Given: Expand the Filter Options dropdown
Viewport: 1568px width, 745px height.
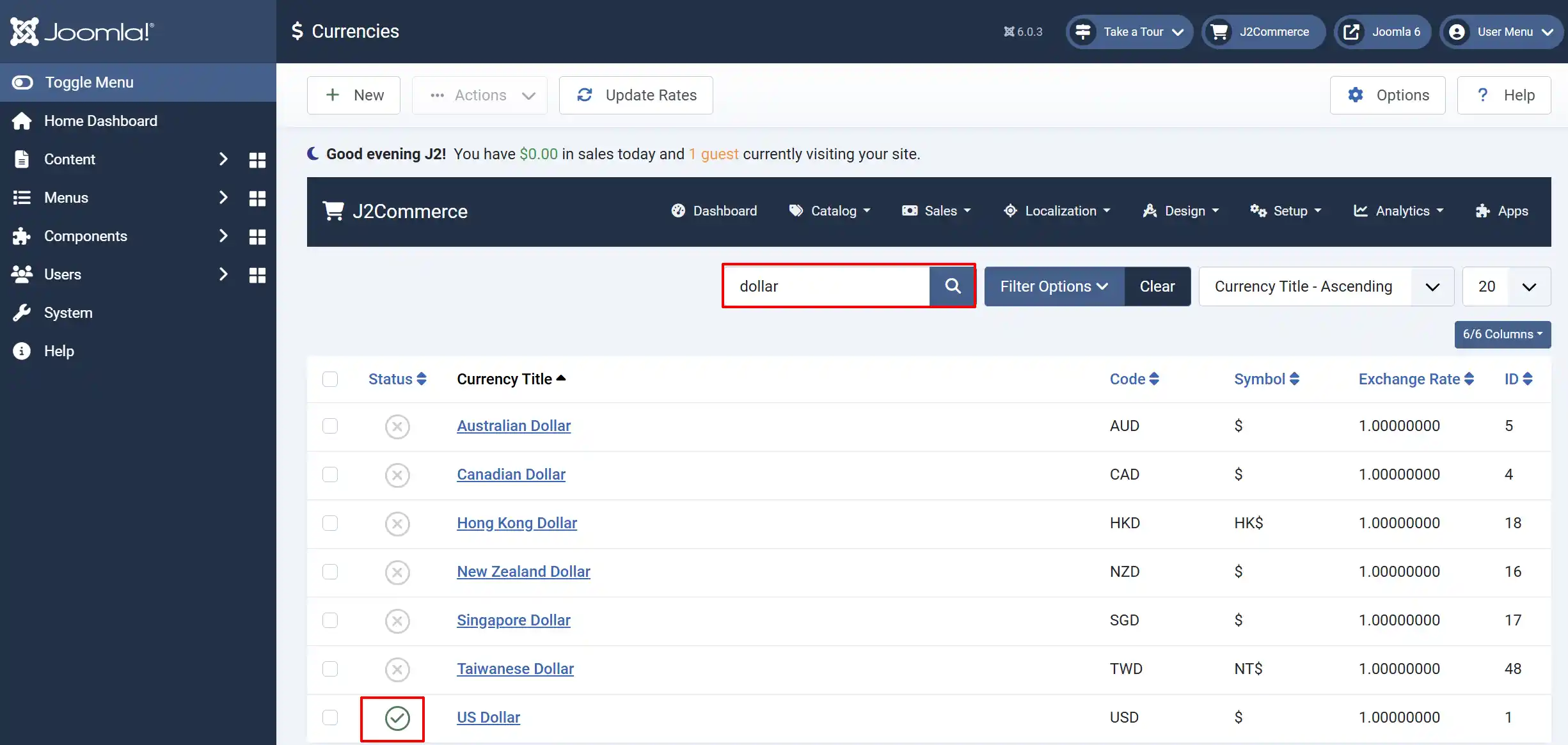Looking at the screenshot, I should (1054, 286).
